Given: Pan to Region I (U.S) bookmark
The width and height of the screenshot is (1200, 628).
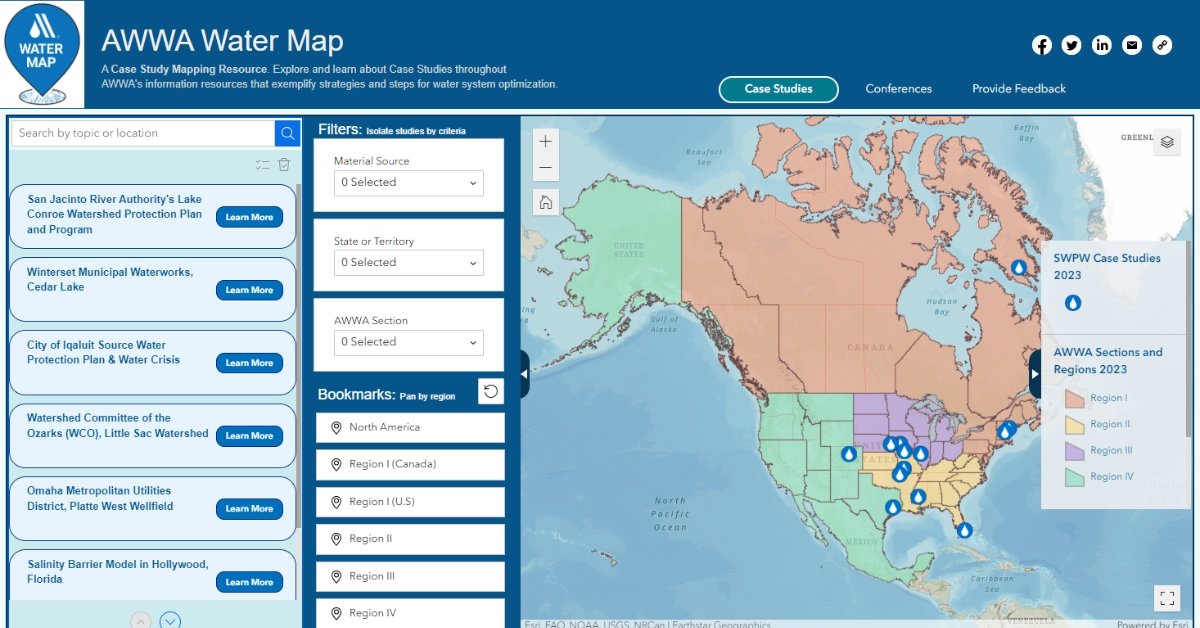Looking at the screenshot, I should [x=410, y=502].
